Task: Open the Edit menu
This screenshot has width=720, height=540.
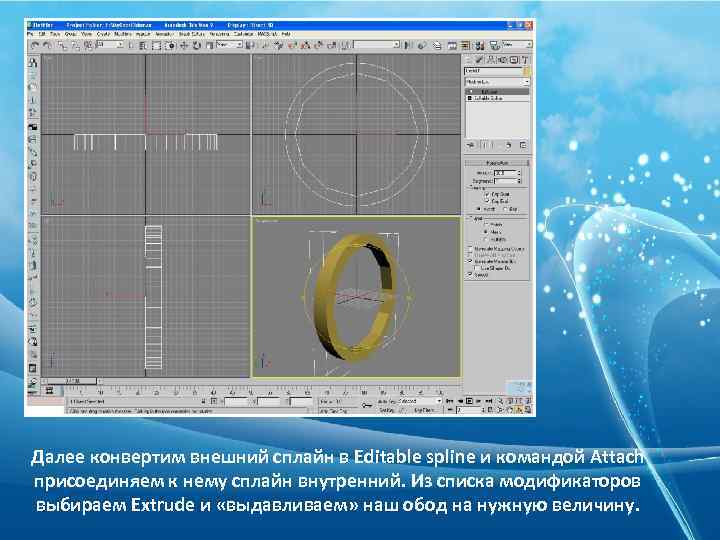Action: tap(42, 34)
